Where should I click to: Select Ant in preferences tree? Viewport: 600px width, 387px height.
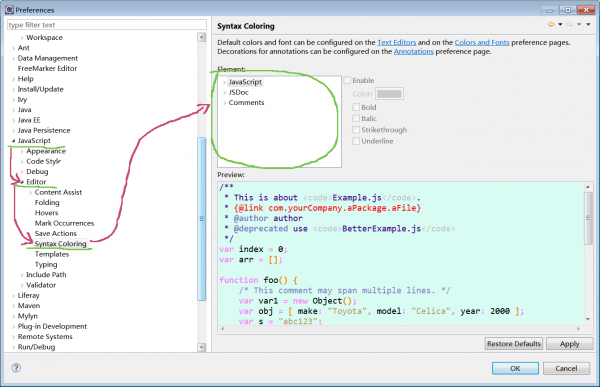pyautogui.click(x=23, y=48)
